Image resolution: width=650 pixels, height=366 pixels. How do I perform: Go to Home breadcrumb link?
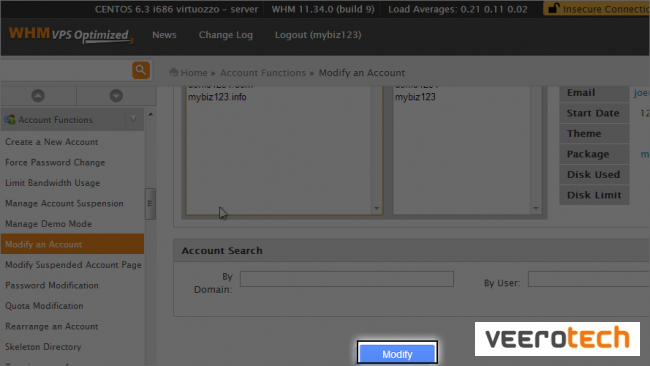coord(194,73)
